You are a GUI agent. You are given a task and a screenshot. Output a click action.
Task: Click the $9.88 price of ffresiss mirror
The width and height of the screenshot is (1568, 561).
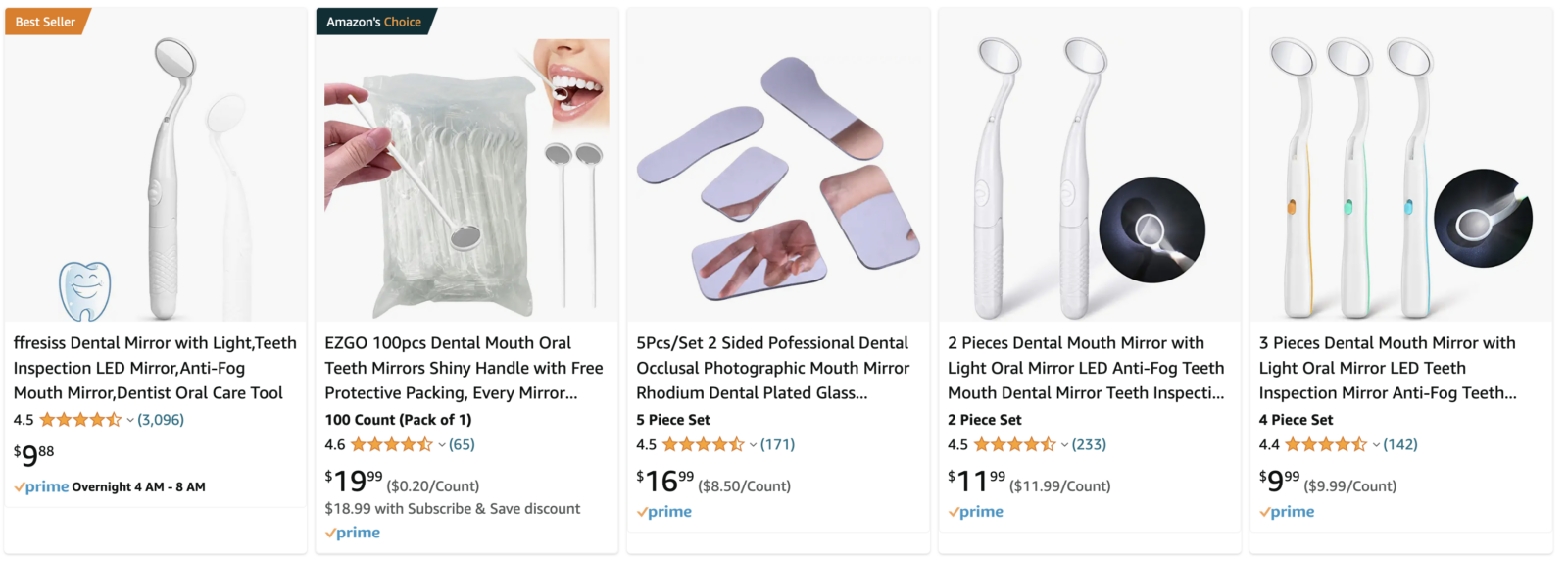[34, 455]
